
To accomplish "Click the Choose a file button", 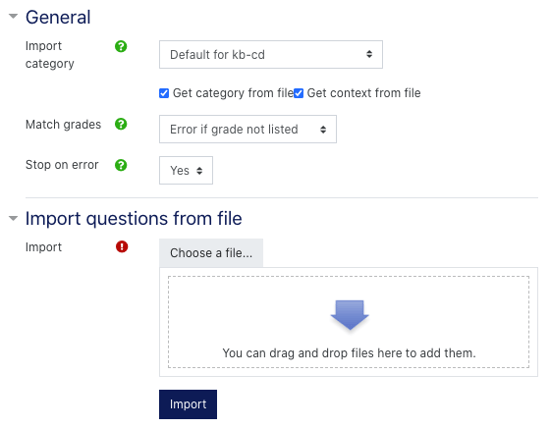I will [x=211, y=253].
